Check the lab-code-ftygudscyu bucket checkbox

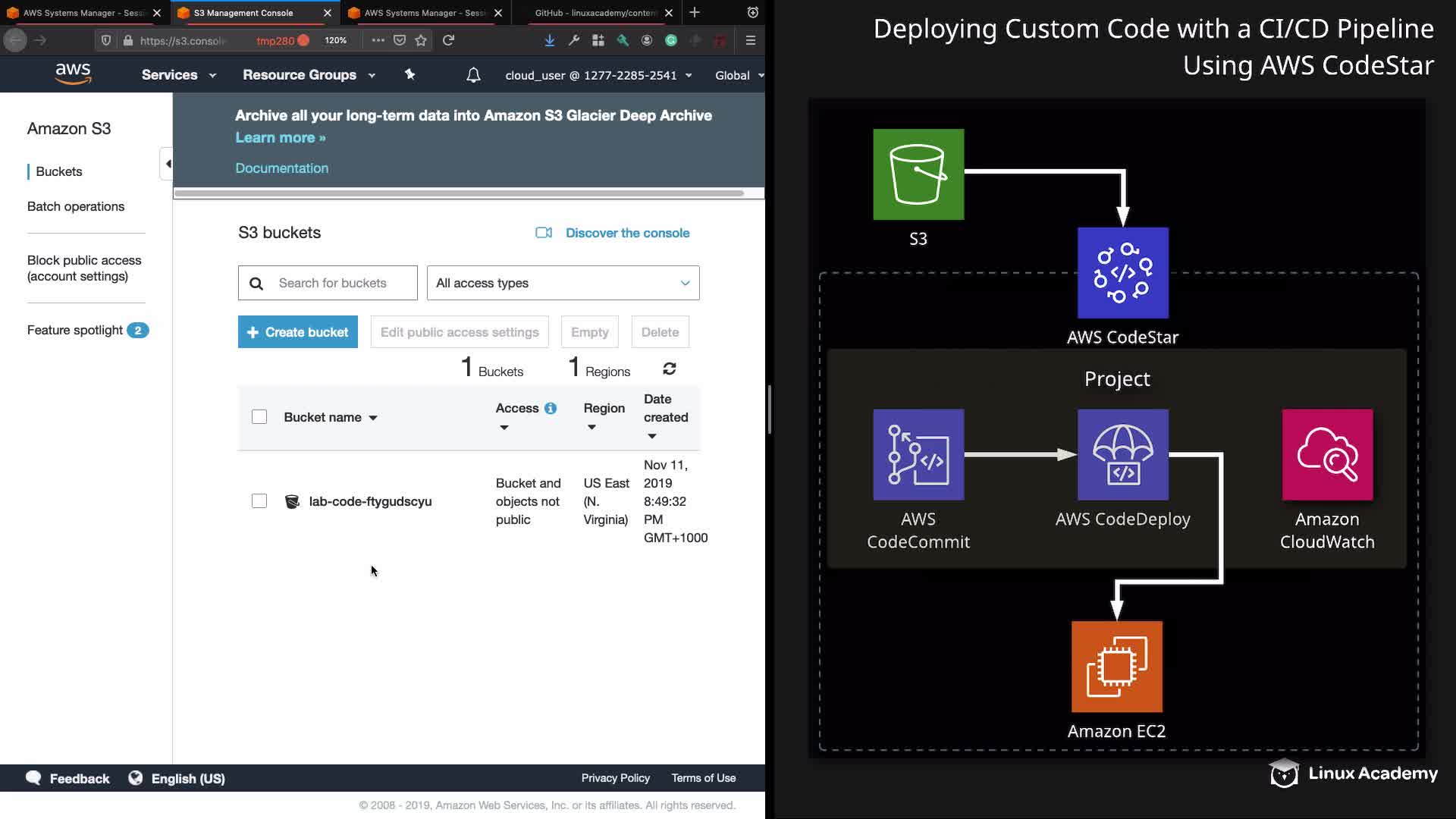click(x=259, y=501)
